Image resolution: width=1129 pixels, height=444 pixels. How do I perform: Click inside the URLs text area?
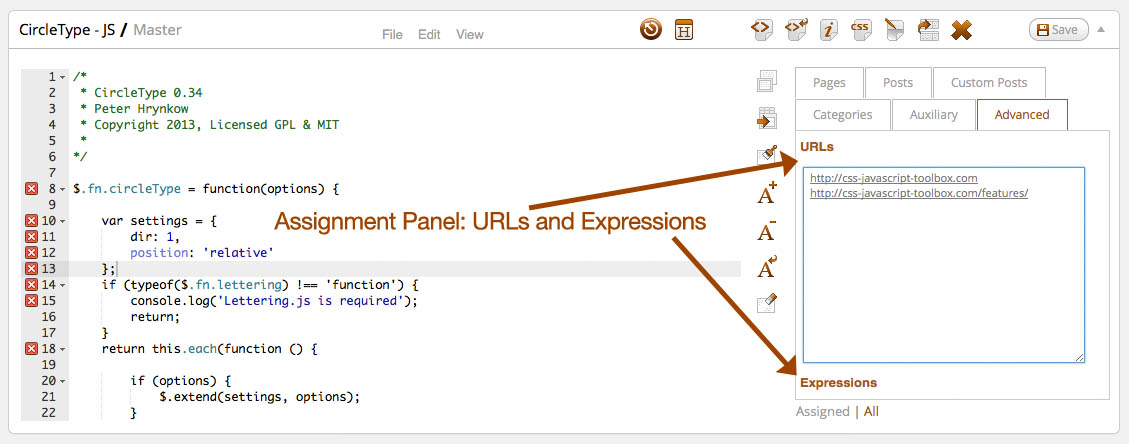click(x=943, y=270)
